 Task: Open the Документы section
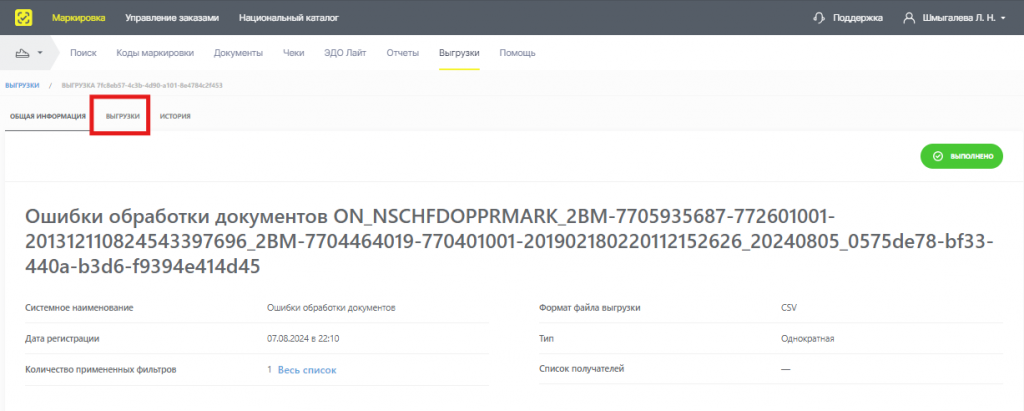[238, 53]
